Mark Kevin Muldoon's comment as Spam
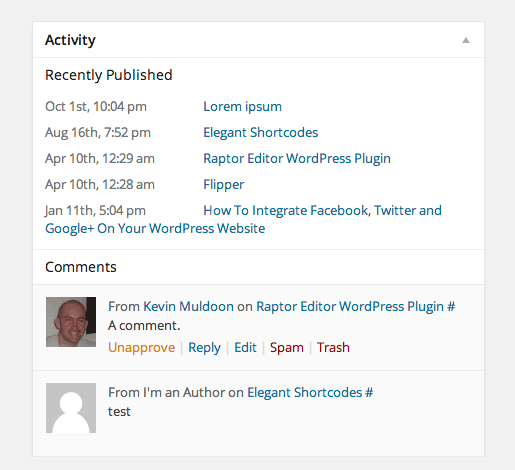This screenshot has width=515, height=470. (287, 348)
